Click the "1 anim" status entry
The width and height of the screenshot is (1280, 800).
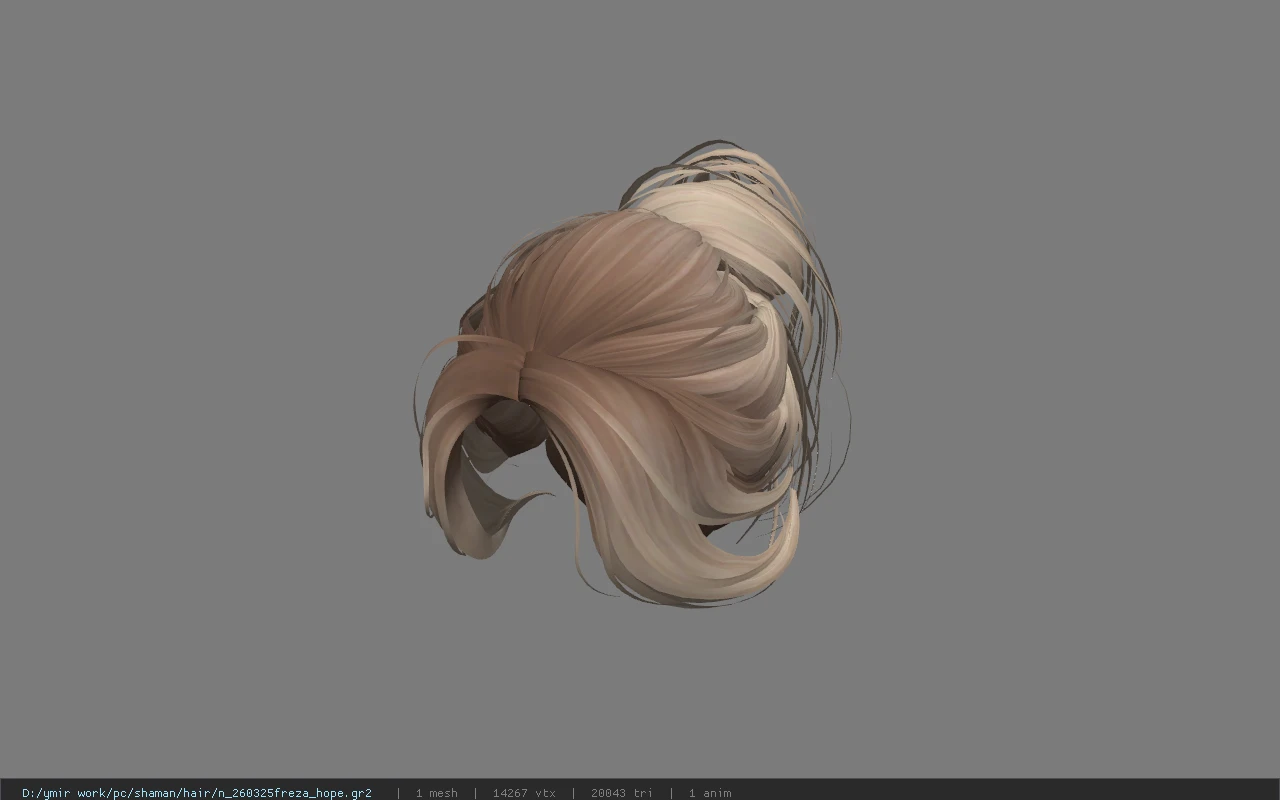tap(710, 793)
